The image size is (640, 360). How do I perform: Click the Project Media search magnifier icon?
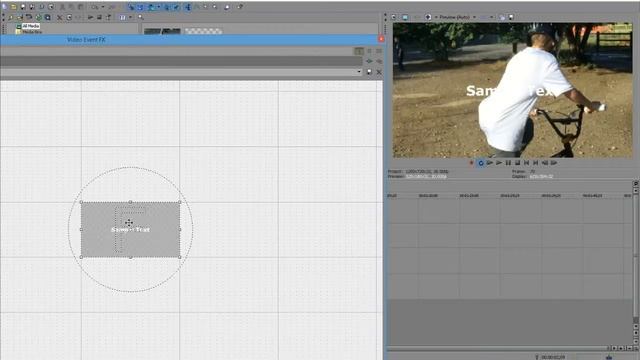pos(140,17)
